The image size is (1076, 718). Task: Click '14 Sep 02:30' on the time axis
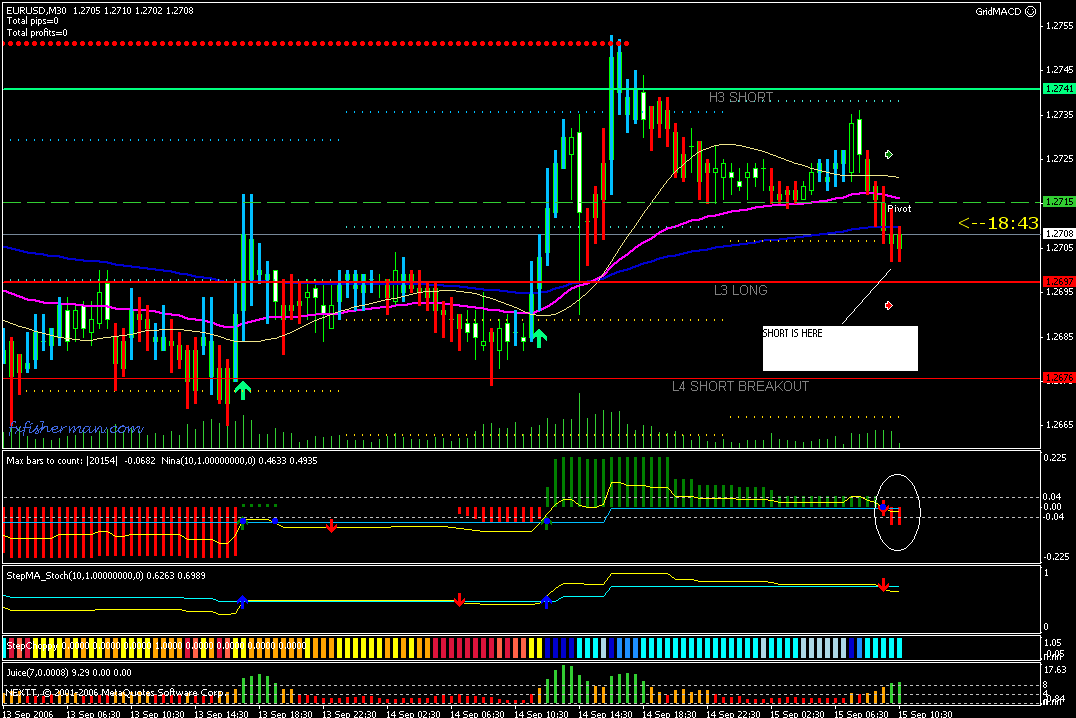[x=413, y=714]
